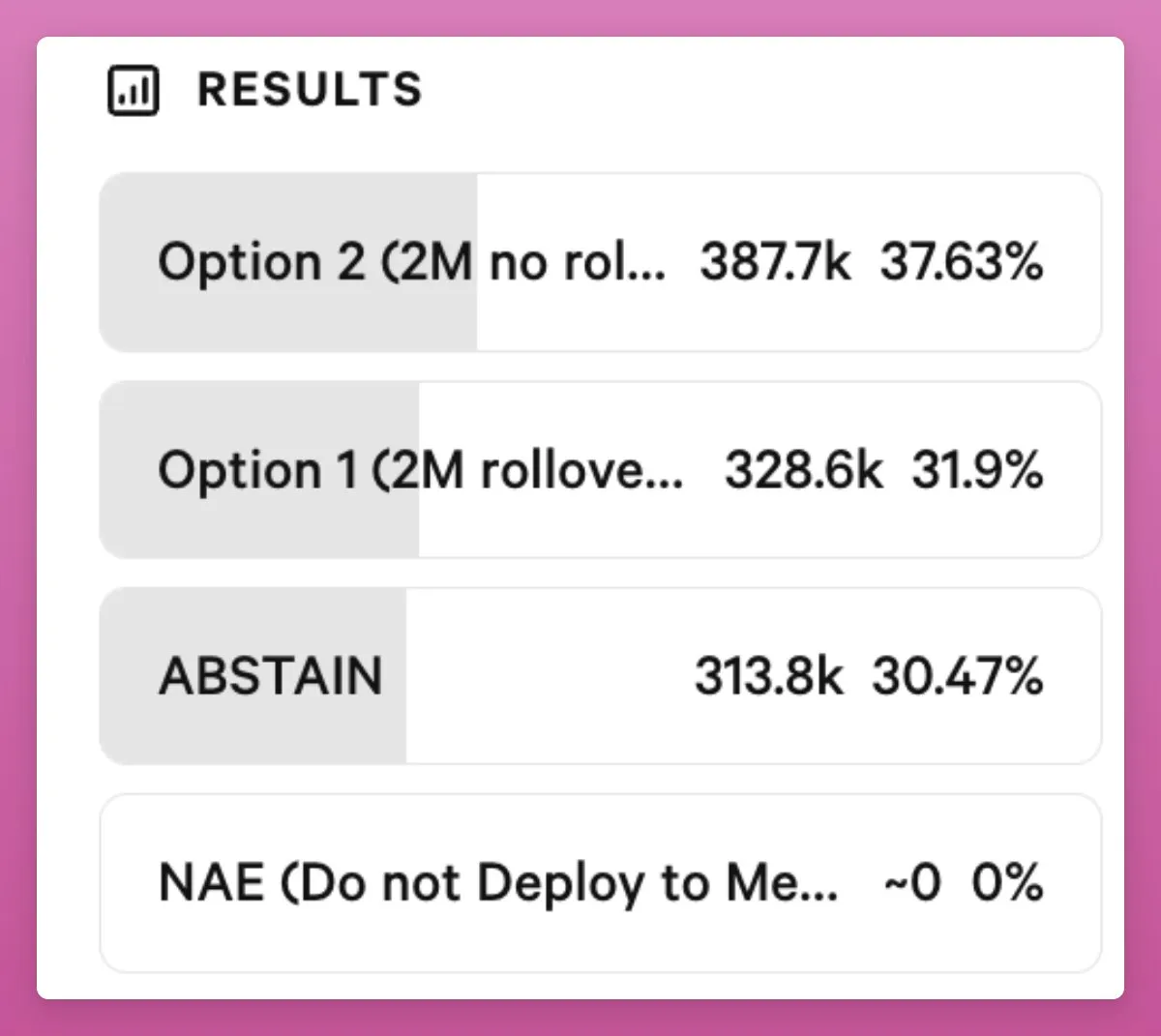This screenshot has width=1161, height=1036.
Task: Click the RESULTS panel heading
Action: (310, 90)
